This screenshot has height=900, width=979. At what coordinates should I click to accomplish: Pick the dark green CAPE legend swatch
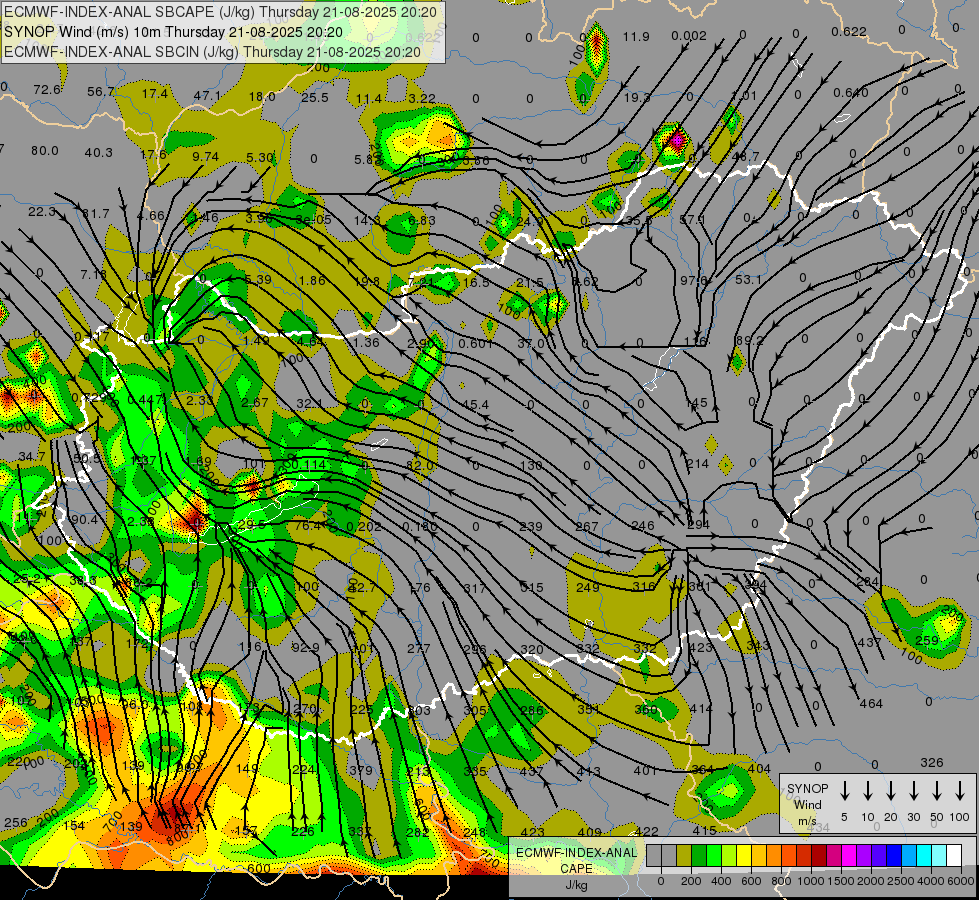699,856
